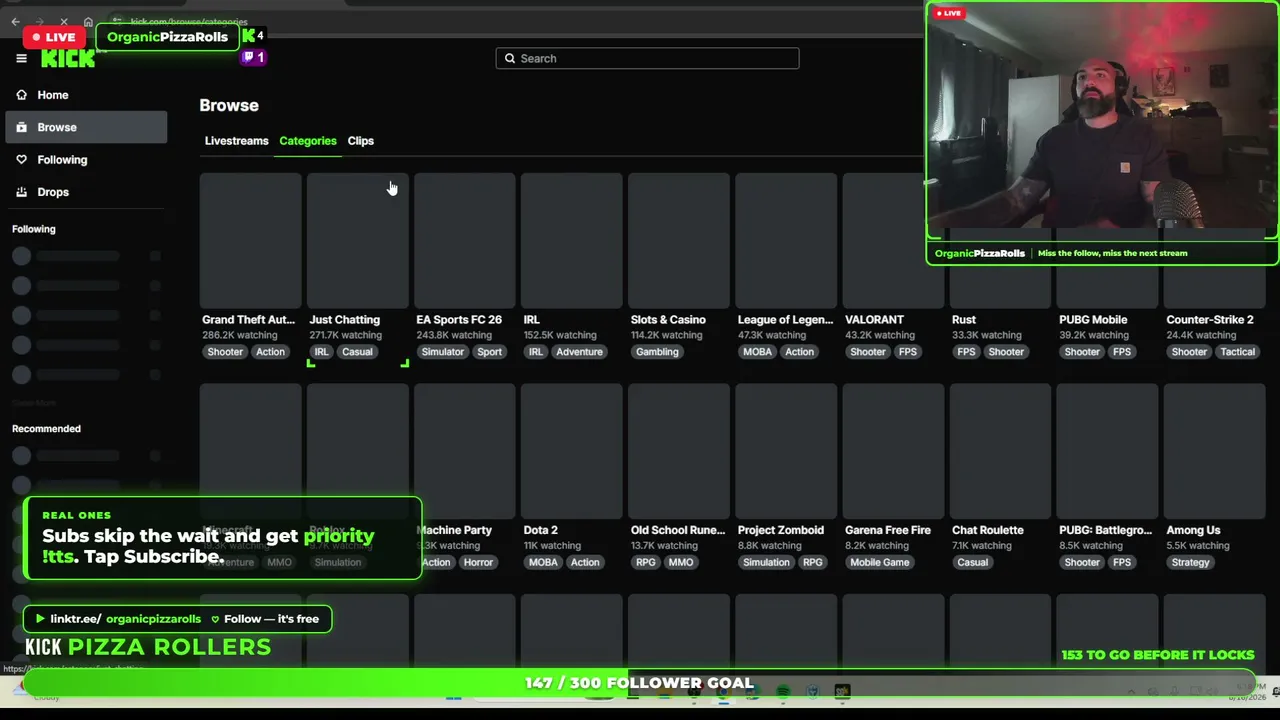Open the Project Zomboid thumbnail
The image size is (1280, 720).
pyautogui.click(x=786, y=451)
